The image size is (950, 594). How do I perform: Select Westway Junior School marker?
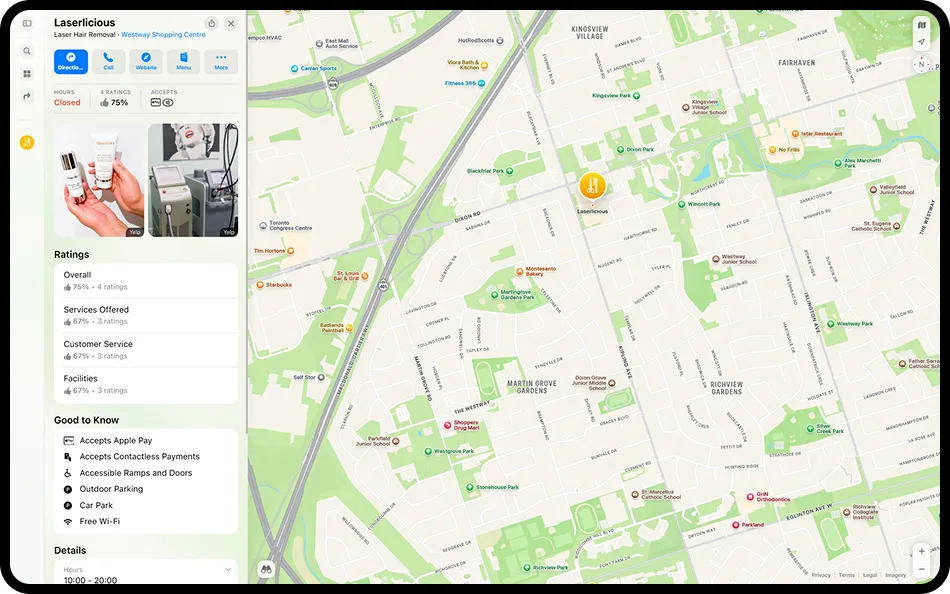716,259
